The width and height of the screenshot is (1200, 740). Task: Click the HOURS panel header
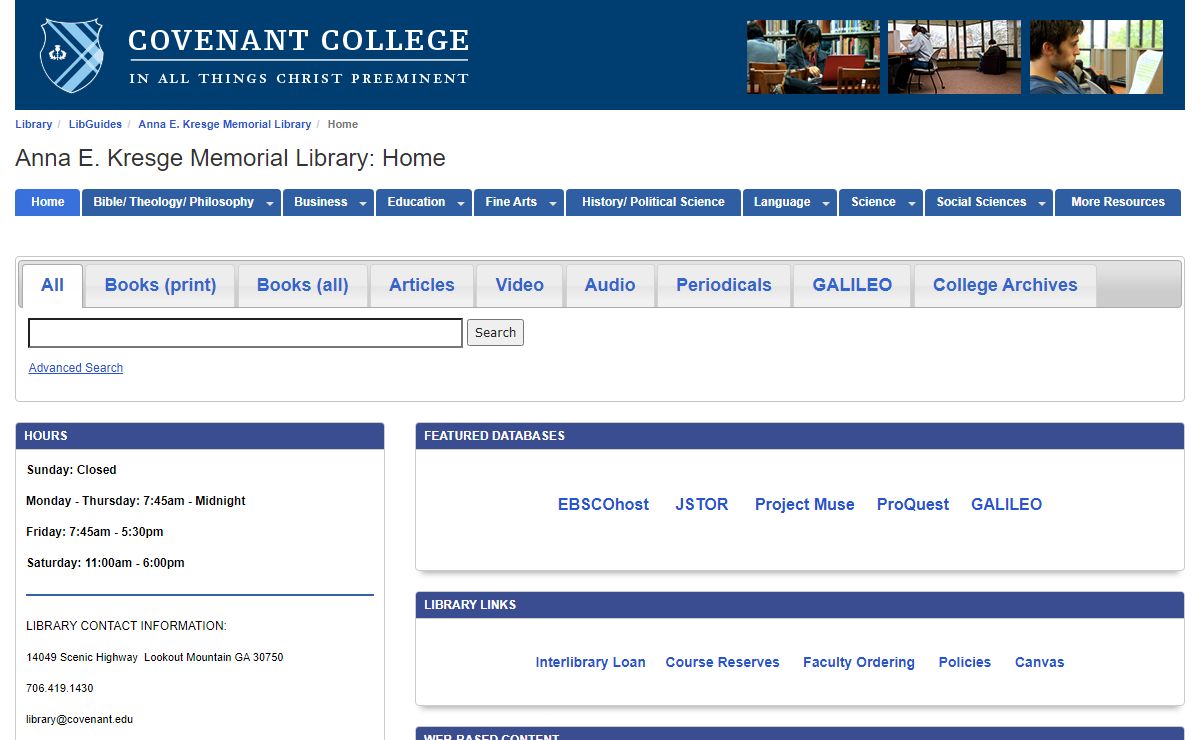(x=200, y=436)
